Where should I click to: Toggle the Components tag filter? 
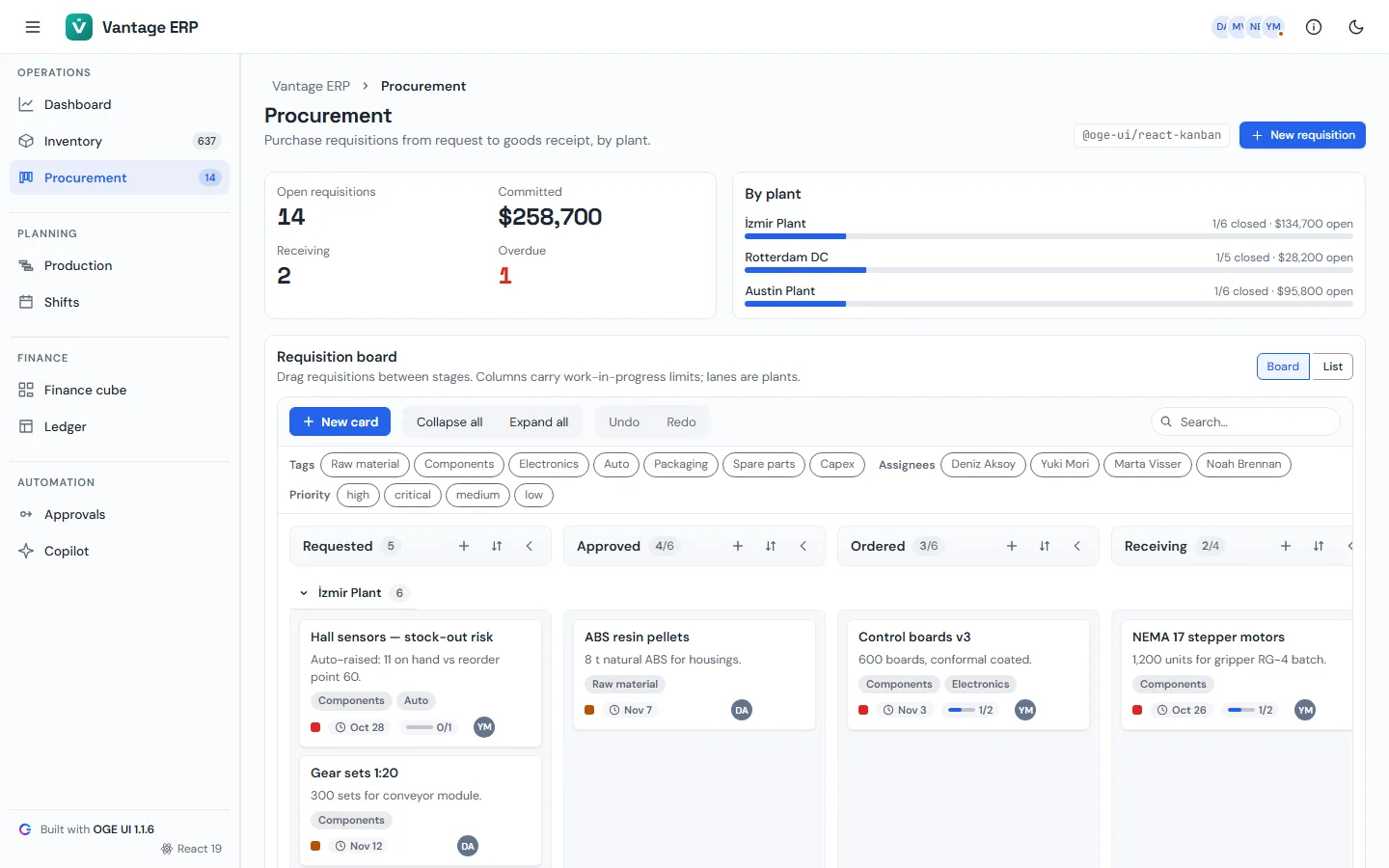[x=459, y=464]
